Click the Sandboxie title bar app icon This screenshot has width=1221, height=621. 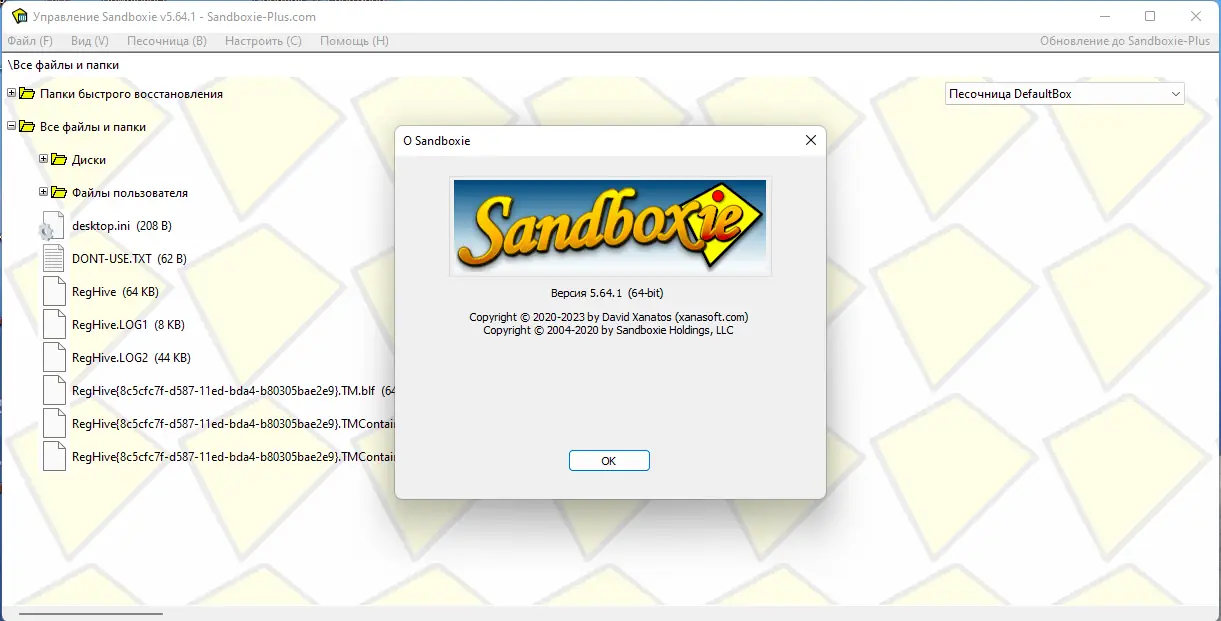click(19, 16)
